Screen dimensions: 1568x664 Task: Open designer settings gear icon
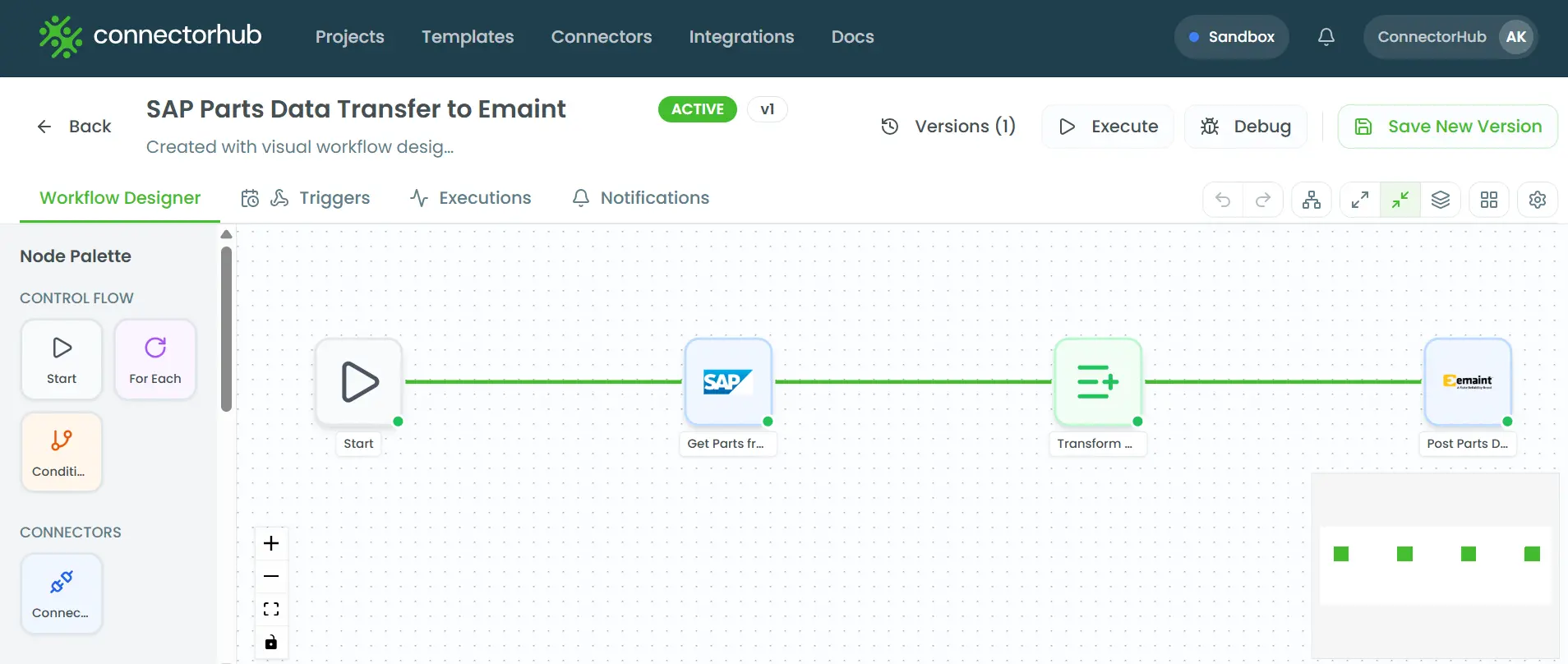click(x=1538, y=200)
